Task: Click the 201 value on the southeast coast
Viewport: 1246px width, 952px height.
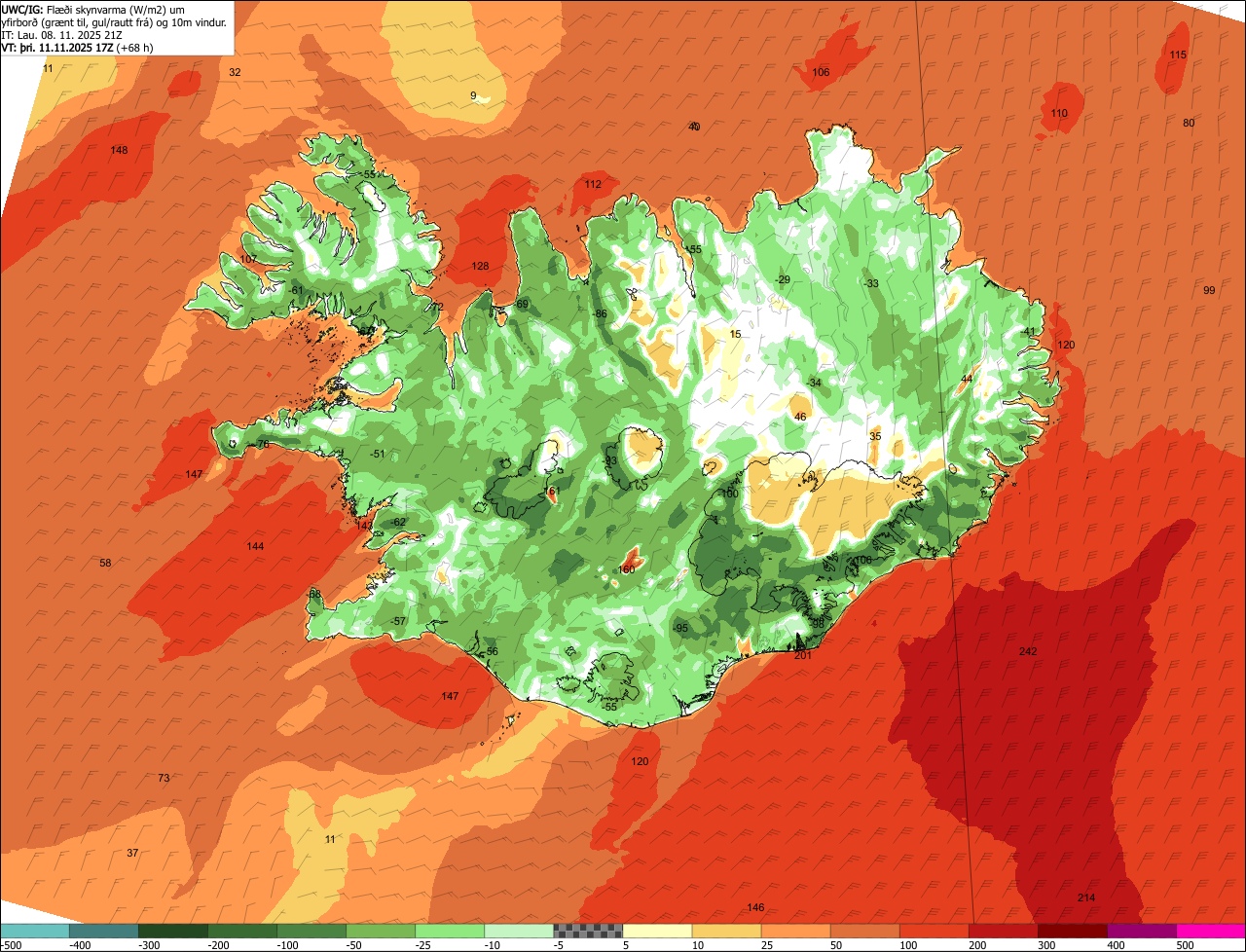Action: point(803,655)
